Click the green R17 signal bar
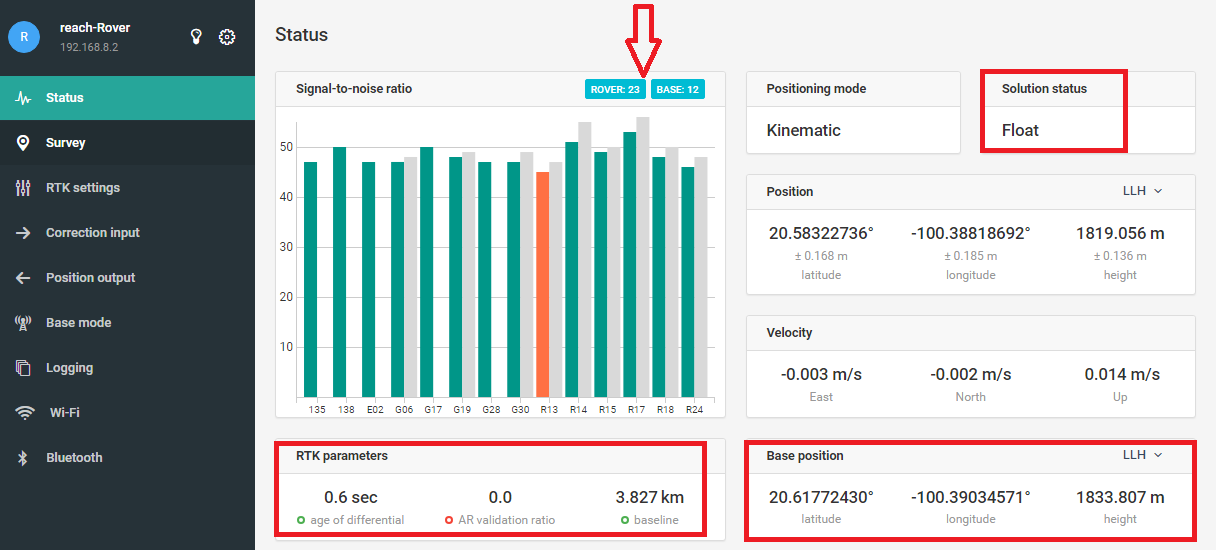 point(629,264)
